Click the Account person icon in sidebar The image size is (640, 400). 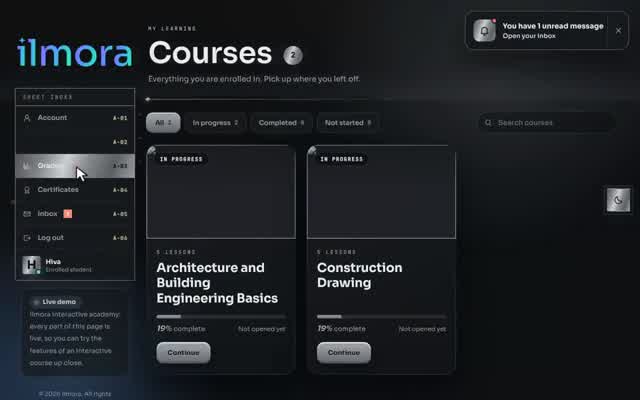point(27,118)
